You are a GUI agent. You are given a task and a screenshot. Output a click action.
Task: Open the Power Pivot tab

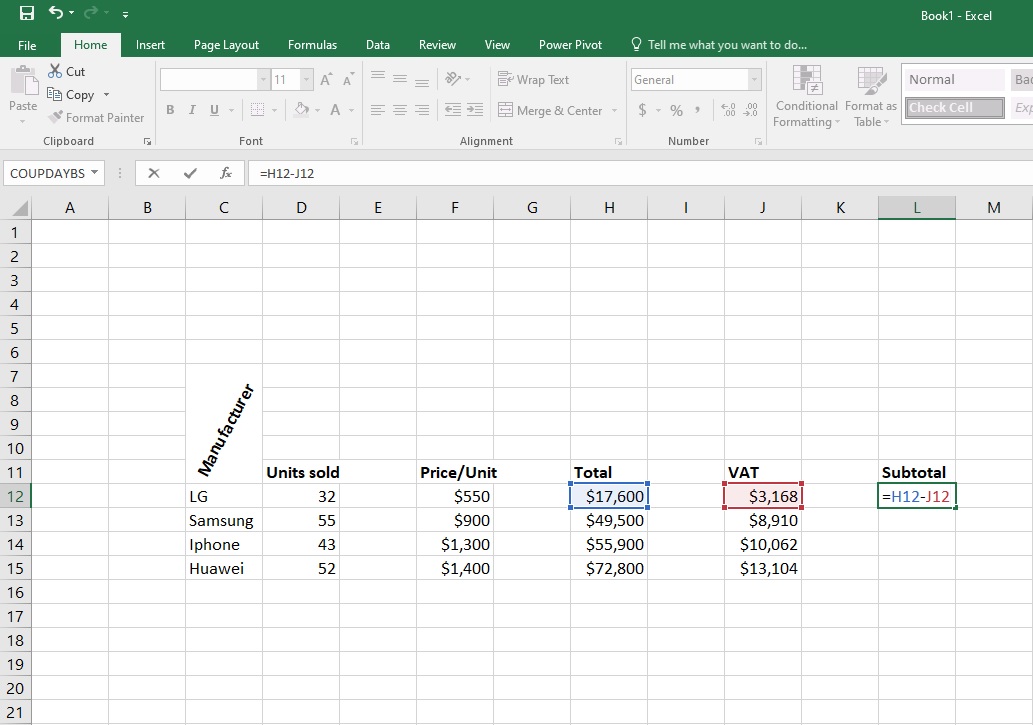point(570,45)
